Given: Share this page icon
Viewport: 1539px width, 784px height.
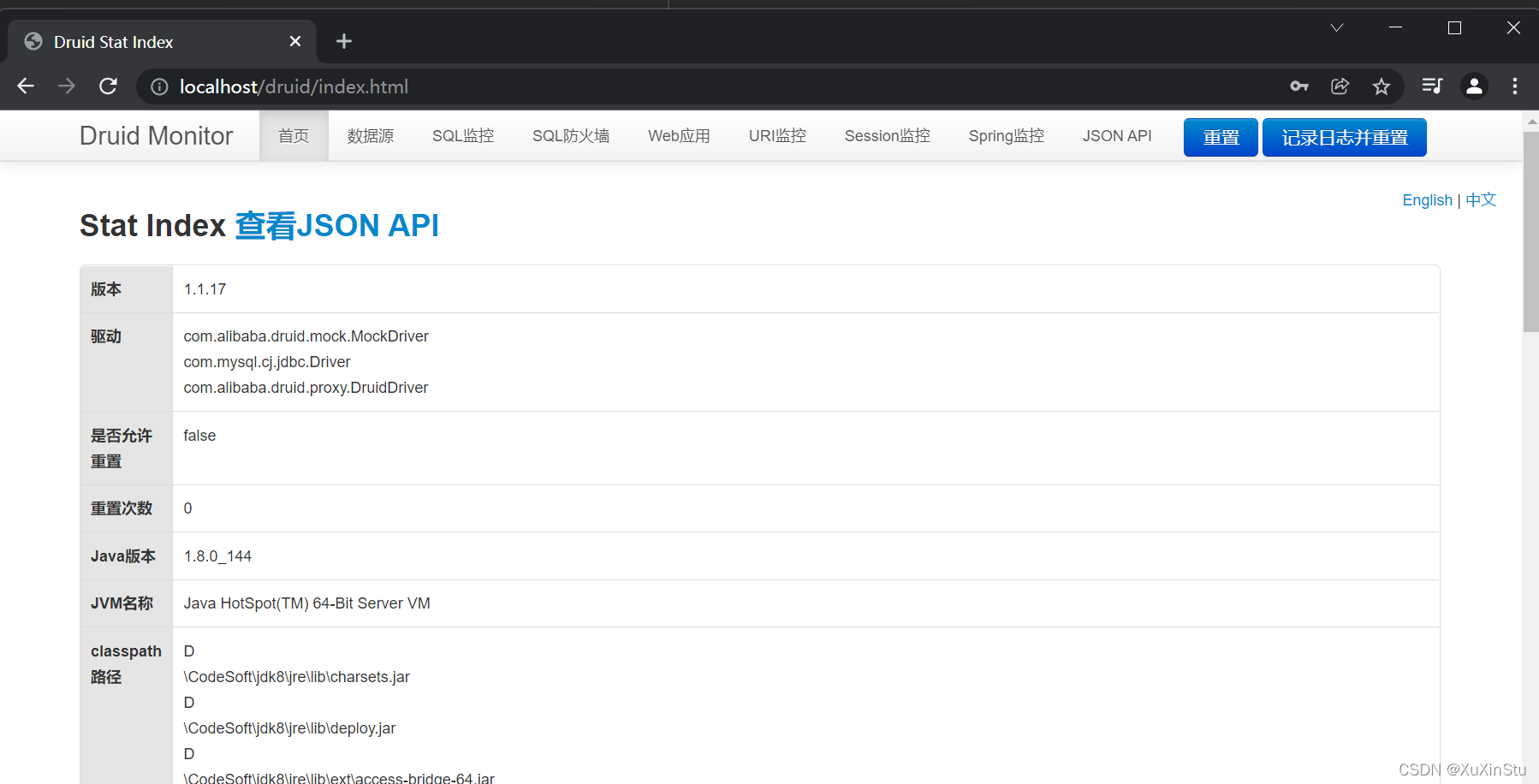Looking at the screenshot, I should pos(1340,86).
